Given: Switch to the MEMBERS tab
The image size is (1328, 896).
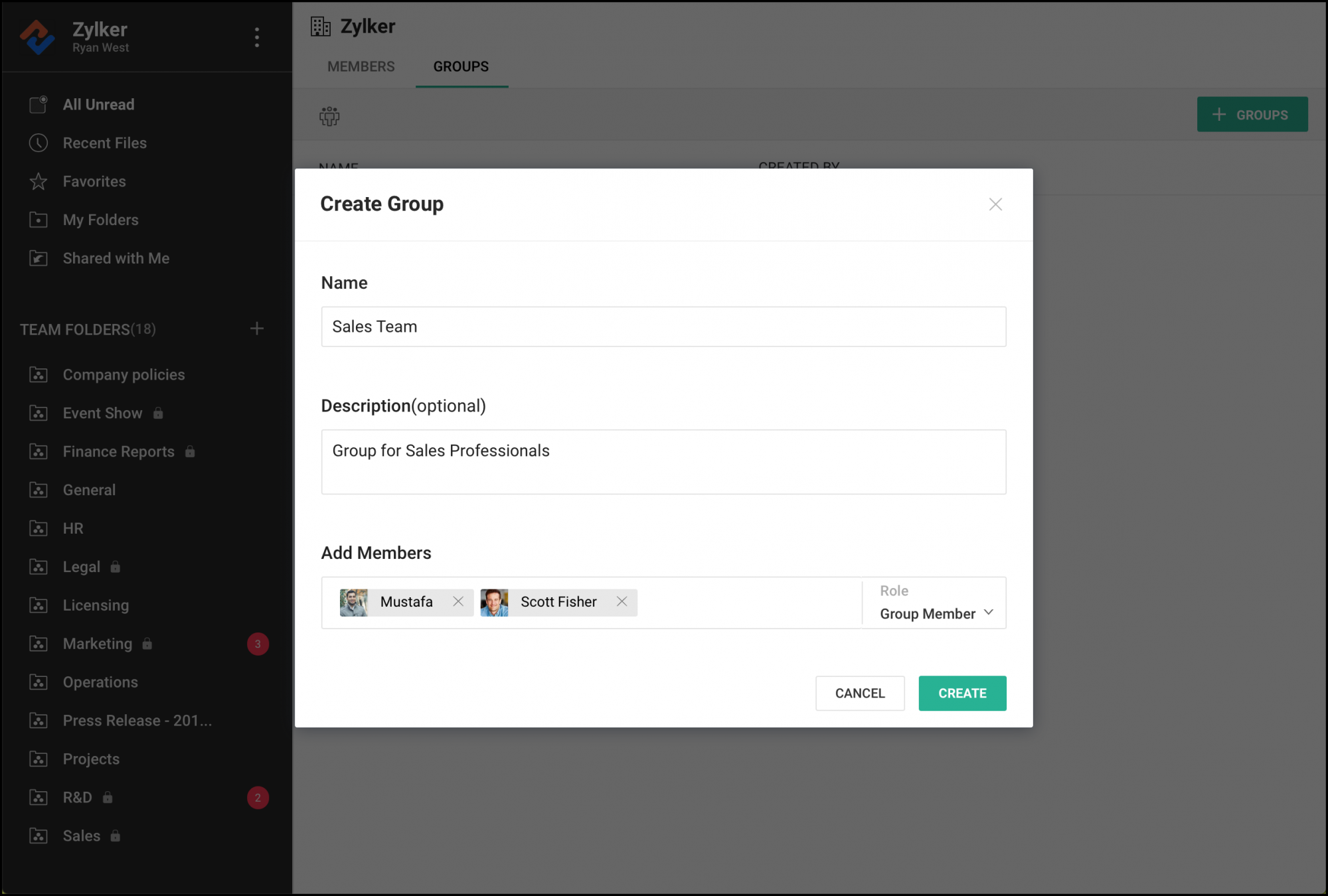Looking at the screenshot, I should (x=360, y=66).
